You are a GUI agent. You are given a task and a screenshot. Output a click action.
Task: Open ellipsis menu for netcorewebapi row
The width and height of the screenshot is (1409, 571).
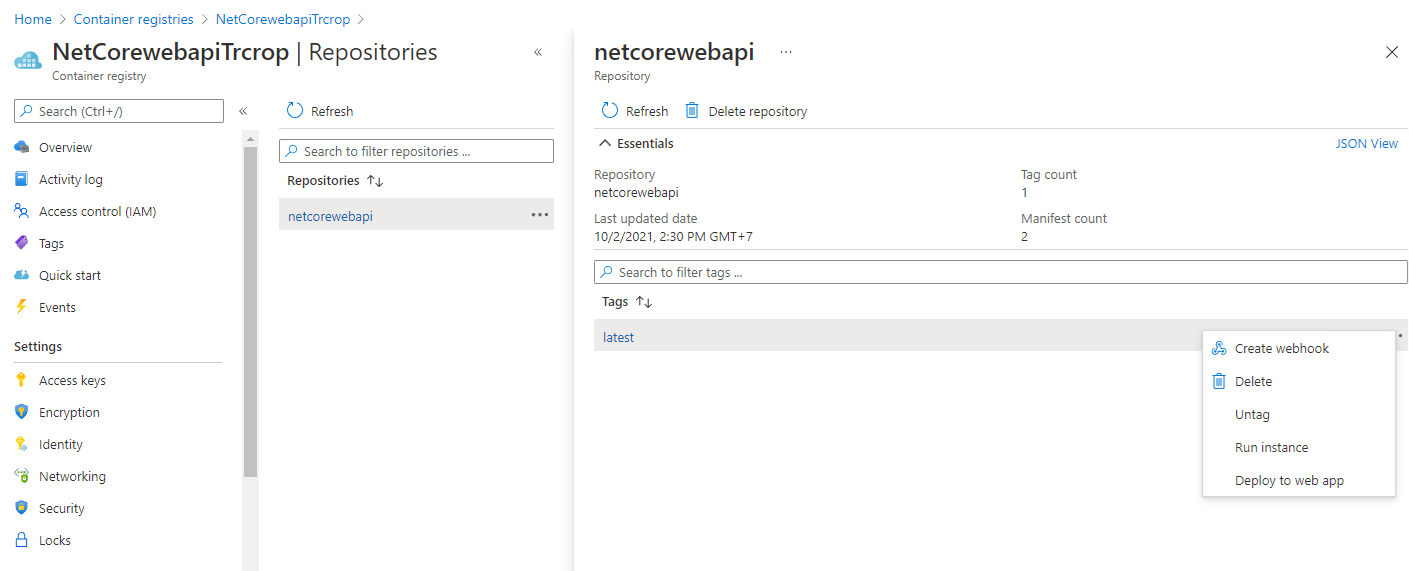[540, 215]
